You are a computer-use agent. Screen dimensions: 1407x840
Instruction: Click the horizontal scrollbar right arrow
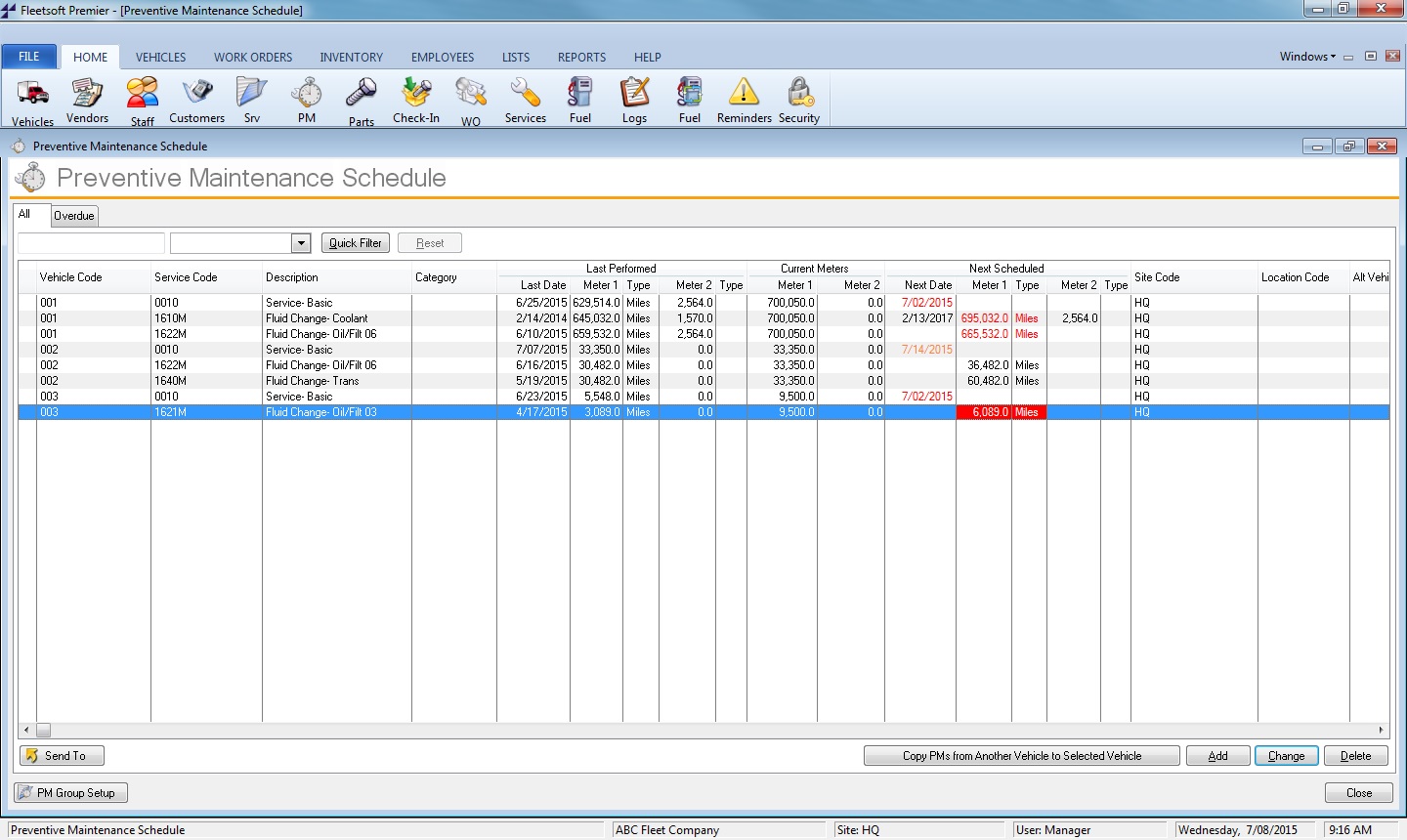(1381, 730)
